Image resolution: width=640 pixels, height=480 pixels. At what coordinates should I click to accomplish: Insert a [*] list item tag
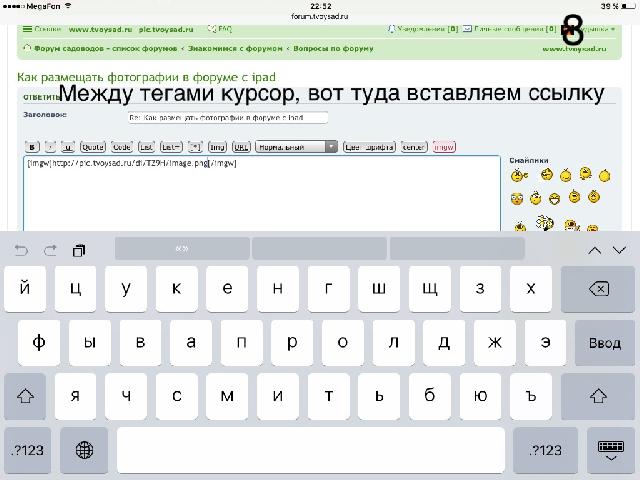pyautogui.click(x=195, y=147)
